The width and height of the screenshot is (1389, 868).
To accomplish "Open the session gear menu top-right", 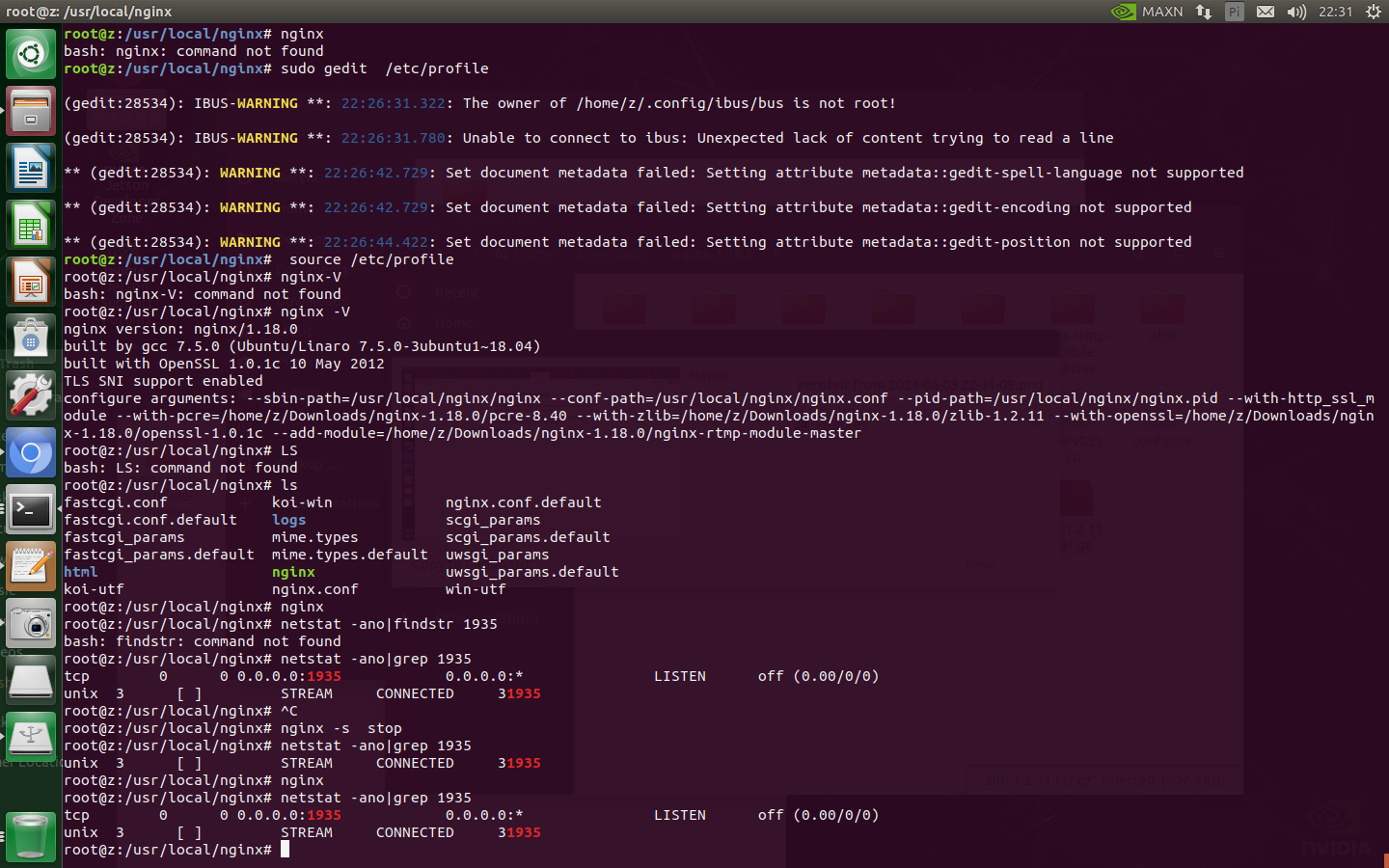I will point(1374,11).
